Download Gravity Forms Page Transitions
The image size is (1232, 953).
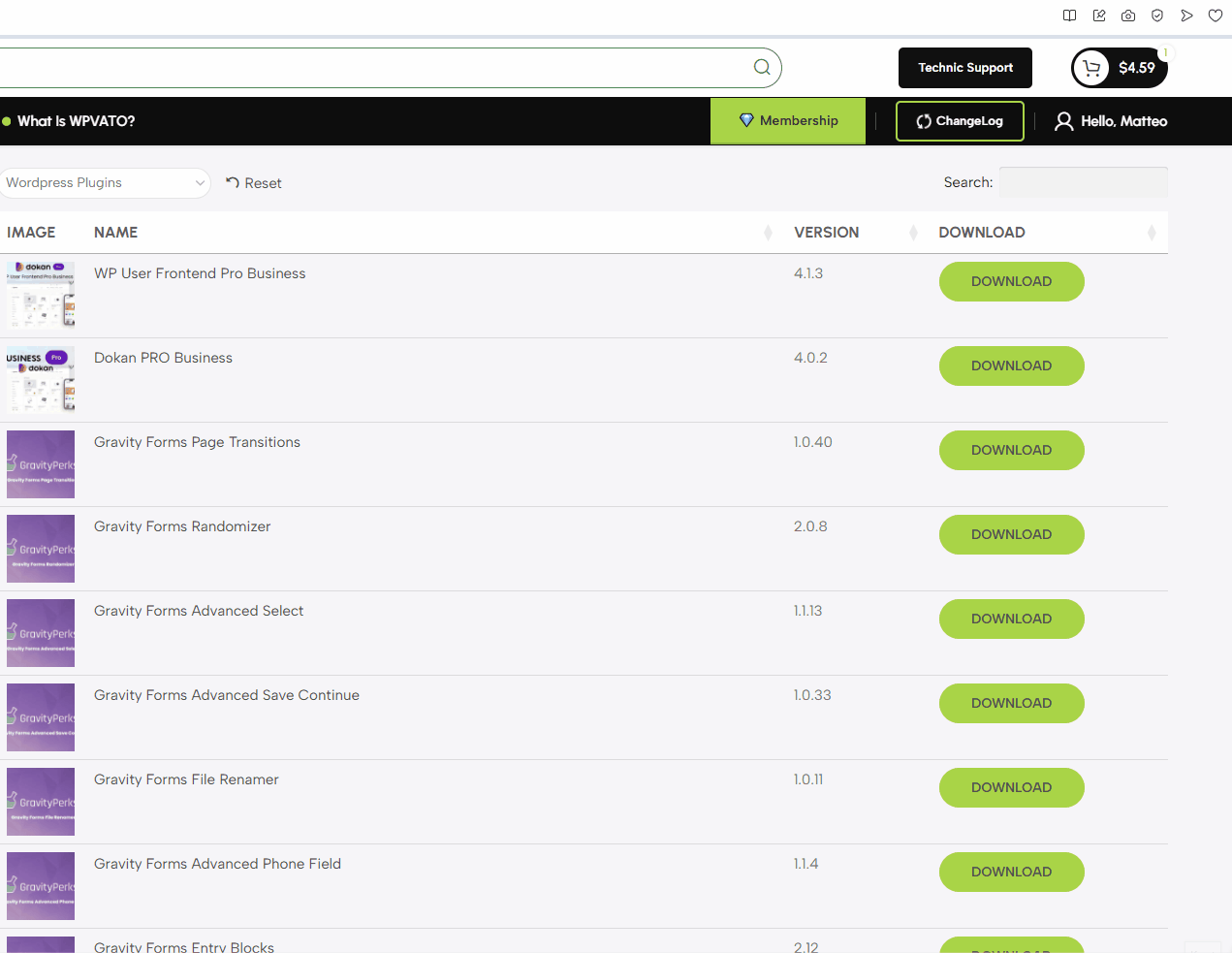(1012, 450)
